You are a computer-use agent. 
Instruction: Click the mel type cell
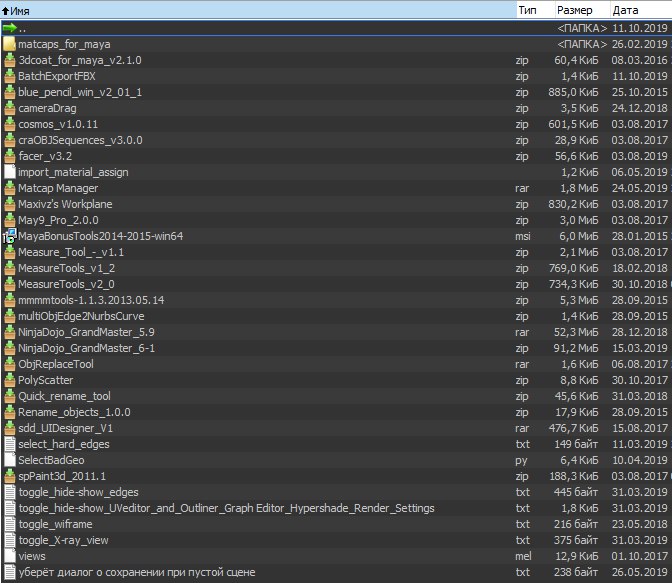pos(523,556)
